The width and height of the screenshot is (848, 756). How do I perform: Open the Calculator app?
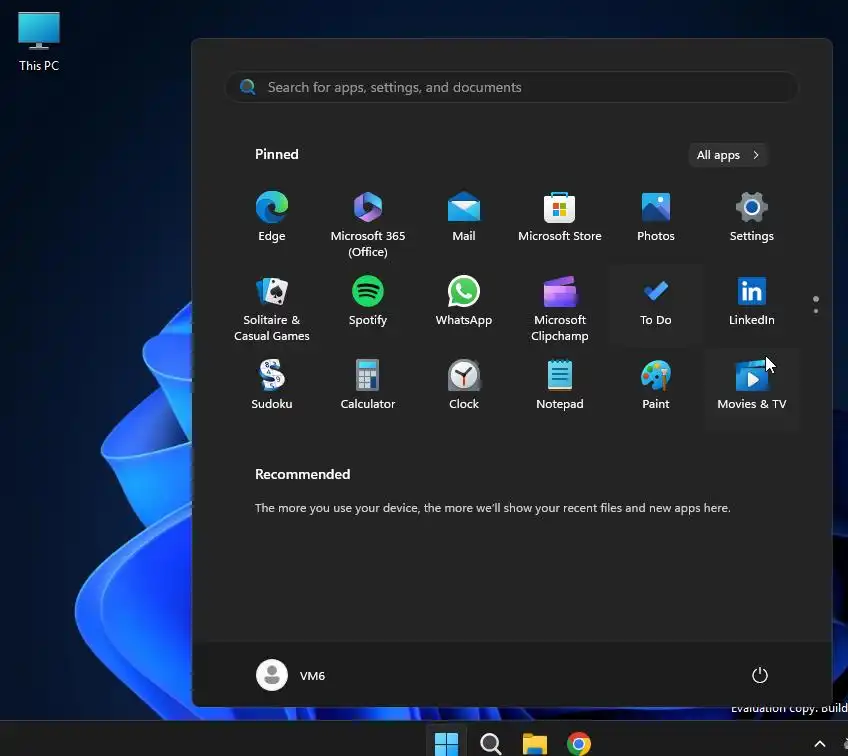click(368, 384)
